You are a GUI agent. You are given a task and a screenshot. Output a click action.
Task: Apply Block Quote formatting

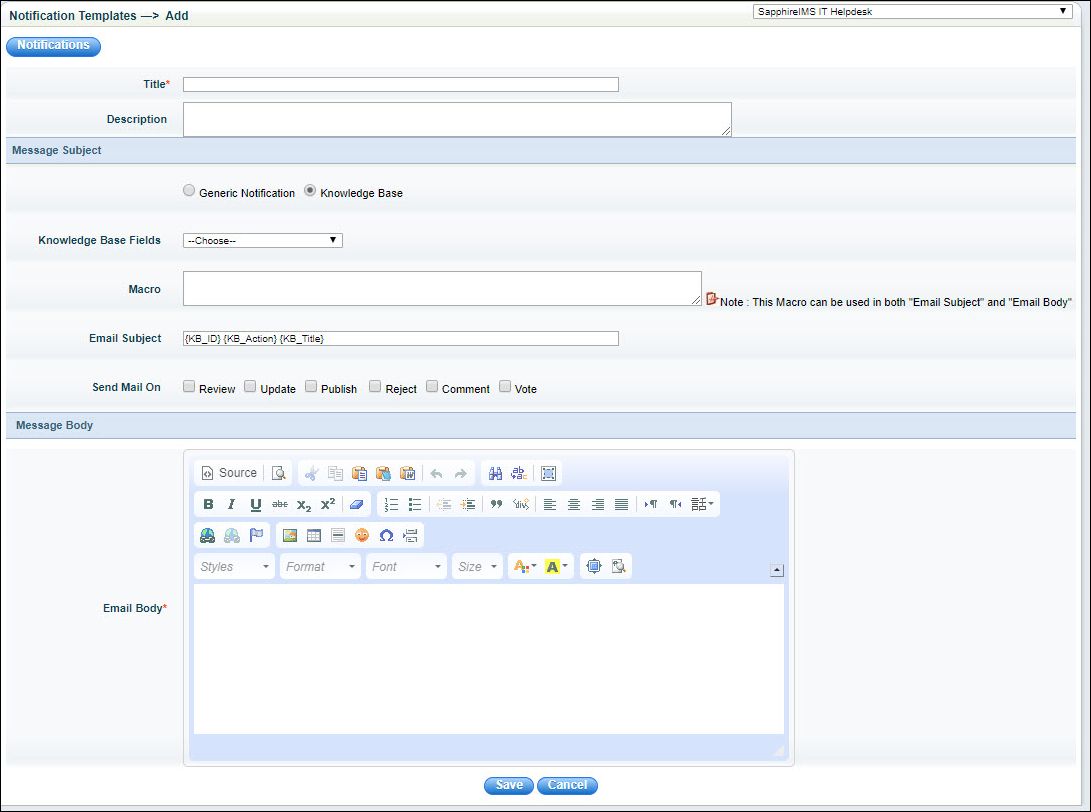tap(496, 504)
